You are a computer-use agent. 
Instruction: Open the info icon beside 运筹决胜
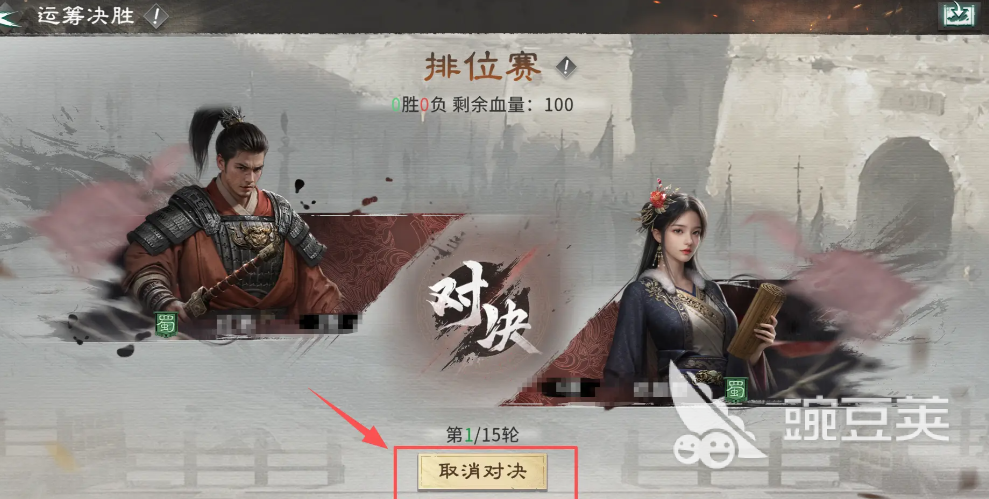[156, 16]
